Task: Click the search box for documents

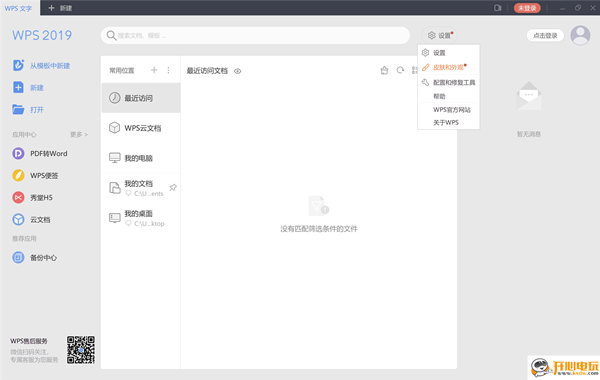Action: [255, 36]
